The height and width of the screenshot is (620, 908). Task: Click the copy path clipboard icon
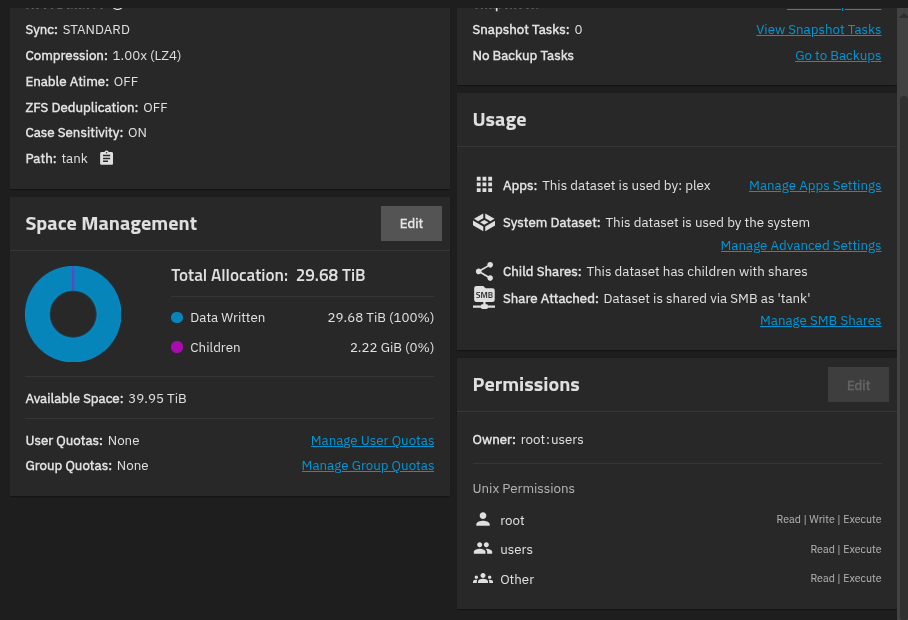(x=107, y=158)
